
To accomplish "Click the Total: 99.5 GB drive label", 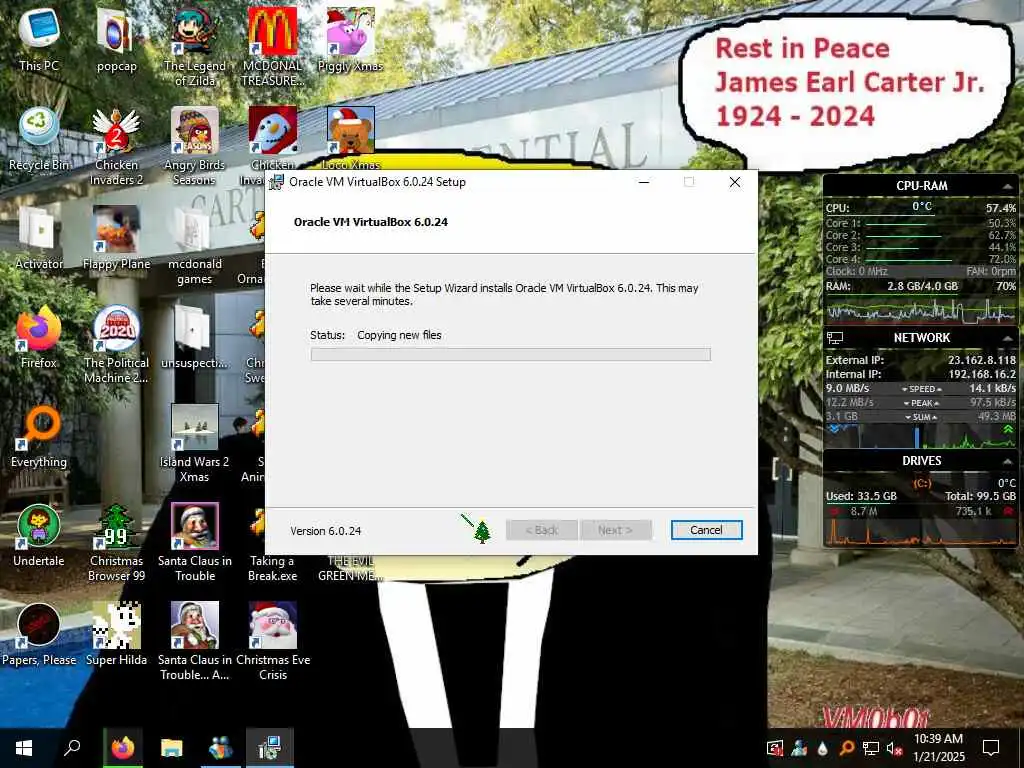I will point(980,496).
